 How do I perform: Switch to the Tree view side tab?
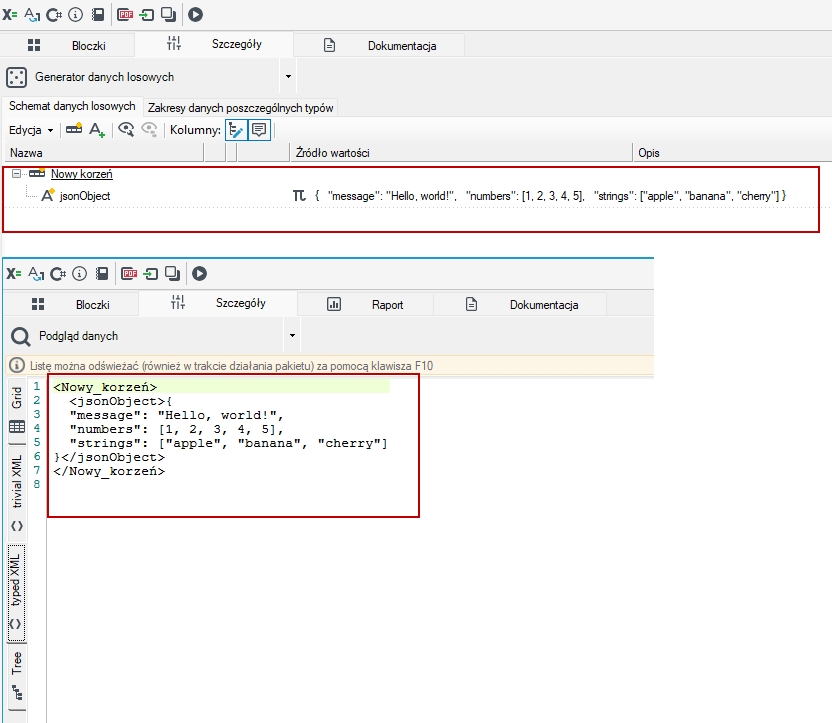click(17, 676)
